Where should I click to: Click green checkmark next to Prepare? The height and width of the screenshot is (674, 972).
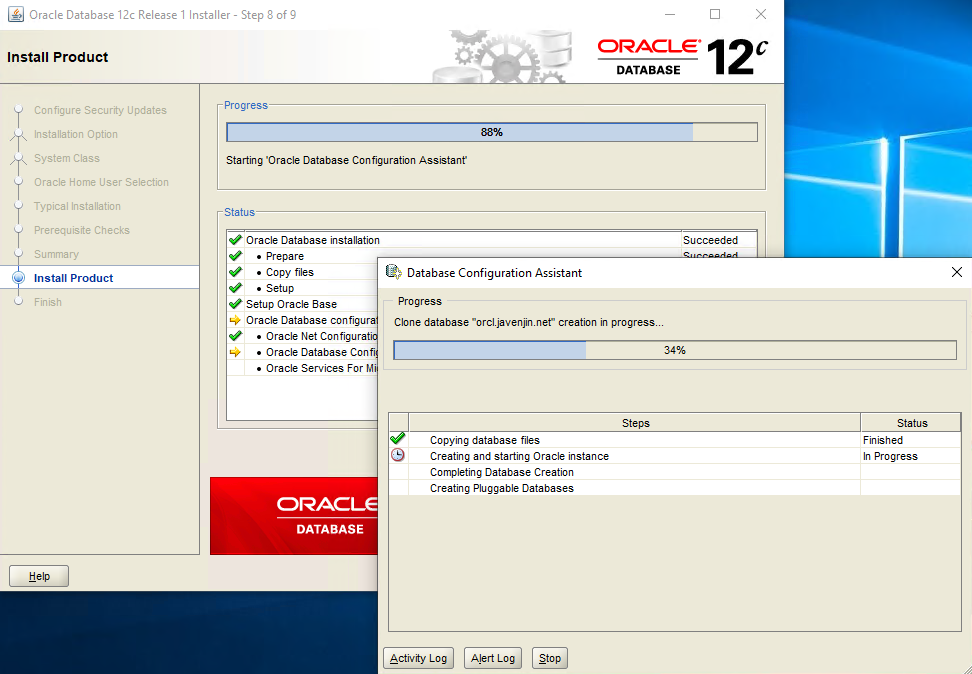(x=235, y=256)
